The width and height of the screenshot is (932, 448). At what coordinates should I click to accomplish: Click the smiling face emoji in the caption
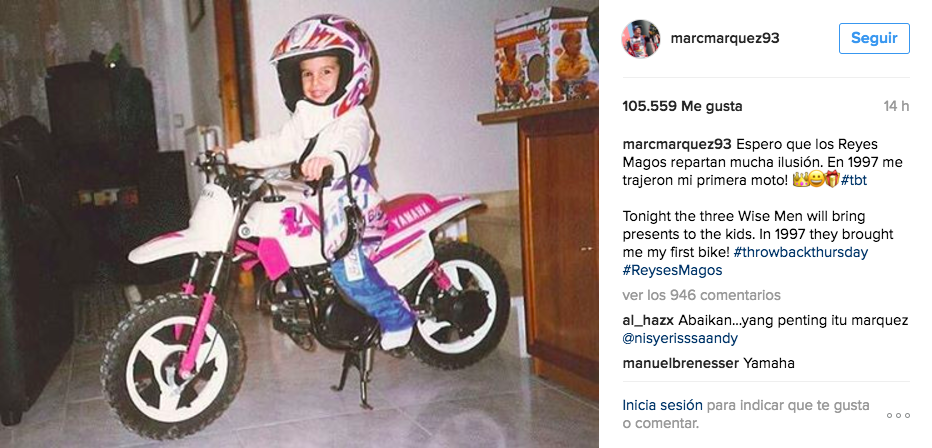click(815, 180)
